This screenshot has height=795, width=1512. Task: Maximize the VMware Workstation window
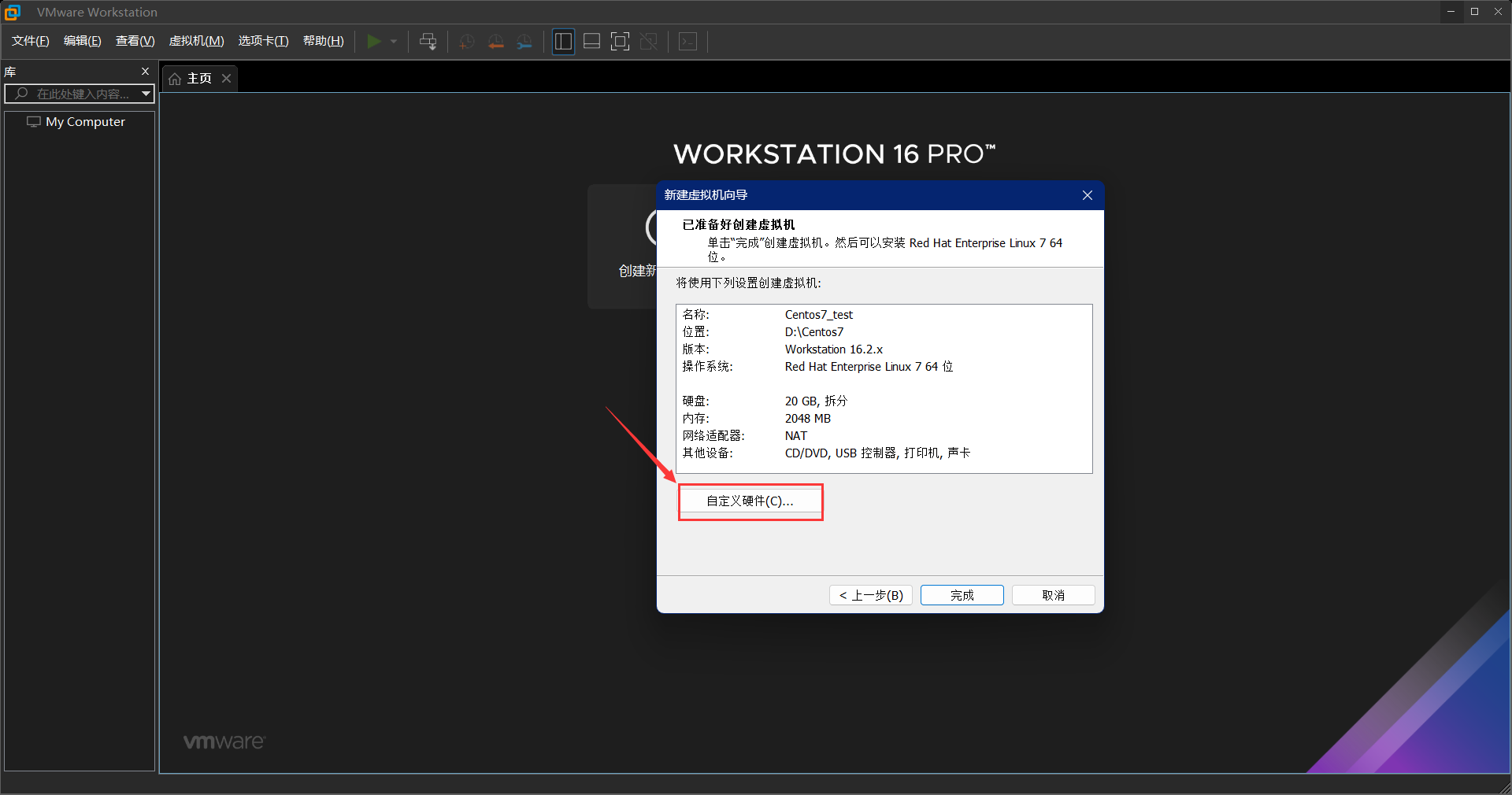[x=1474, y=12]
